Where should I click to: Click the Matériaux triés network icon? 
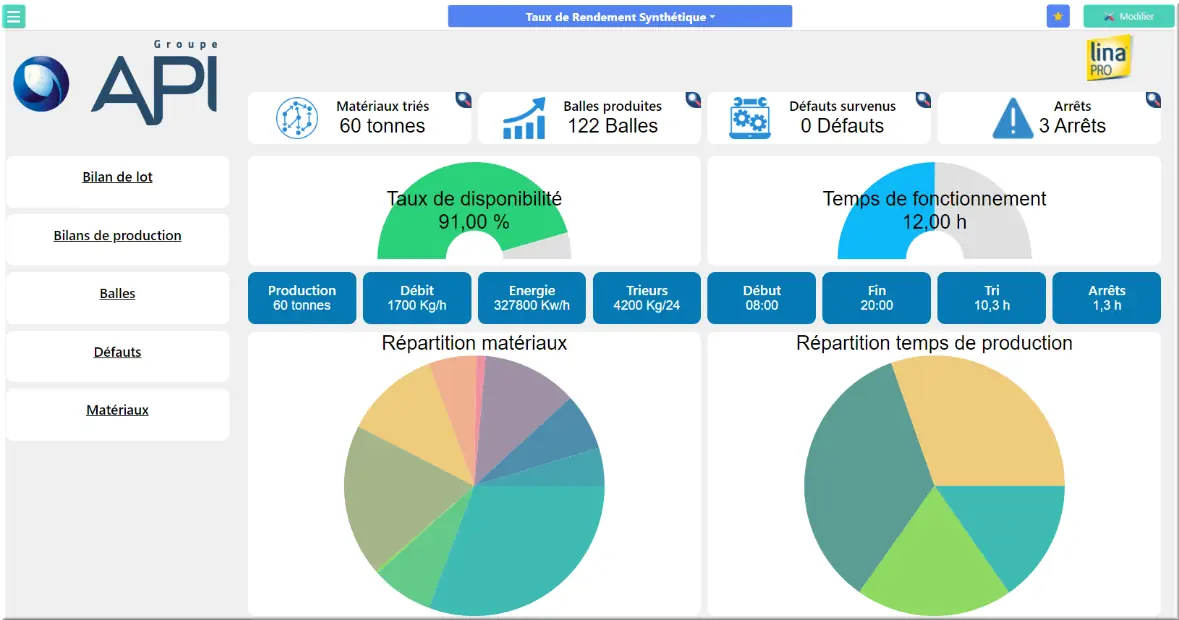(296, 118)
